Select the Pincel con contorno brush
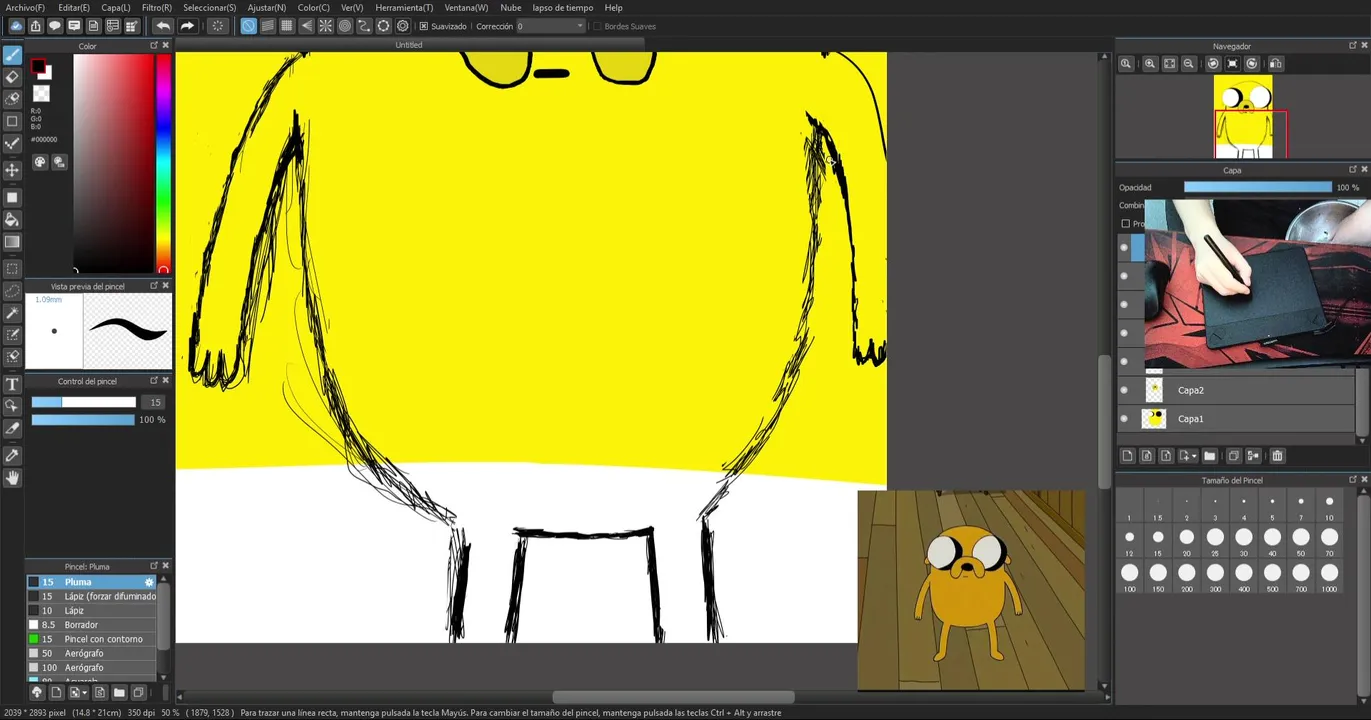Screen dimensions: 1371x720 (92, 639)
